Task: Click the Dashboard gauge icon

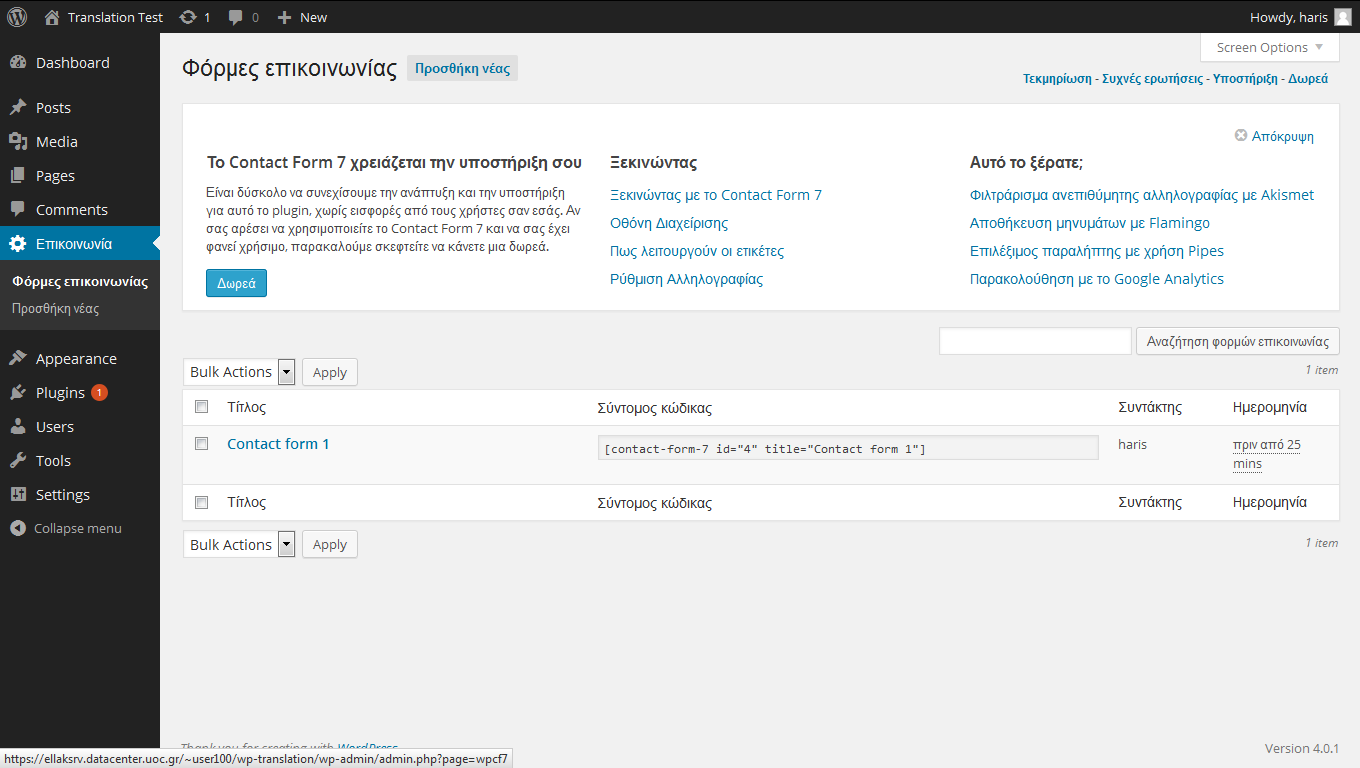Action: click(18, 62)
